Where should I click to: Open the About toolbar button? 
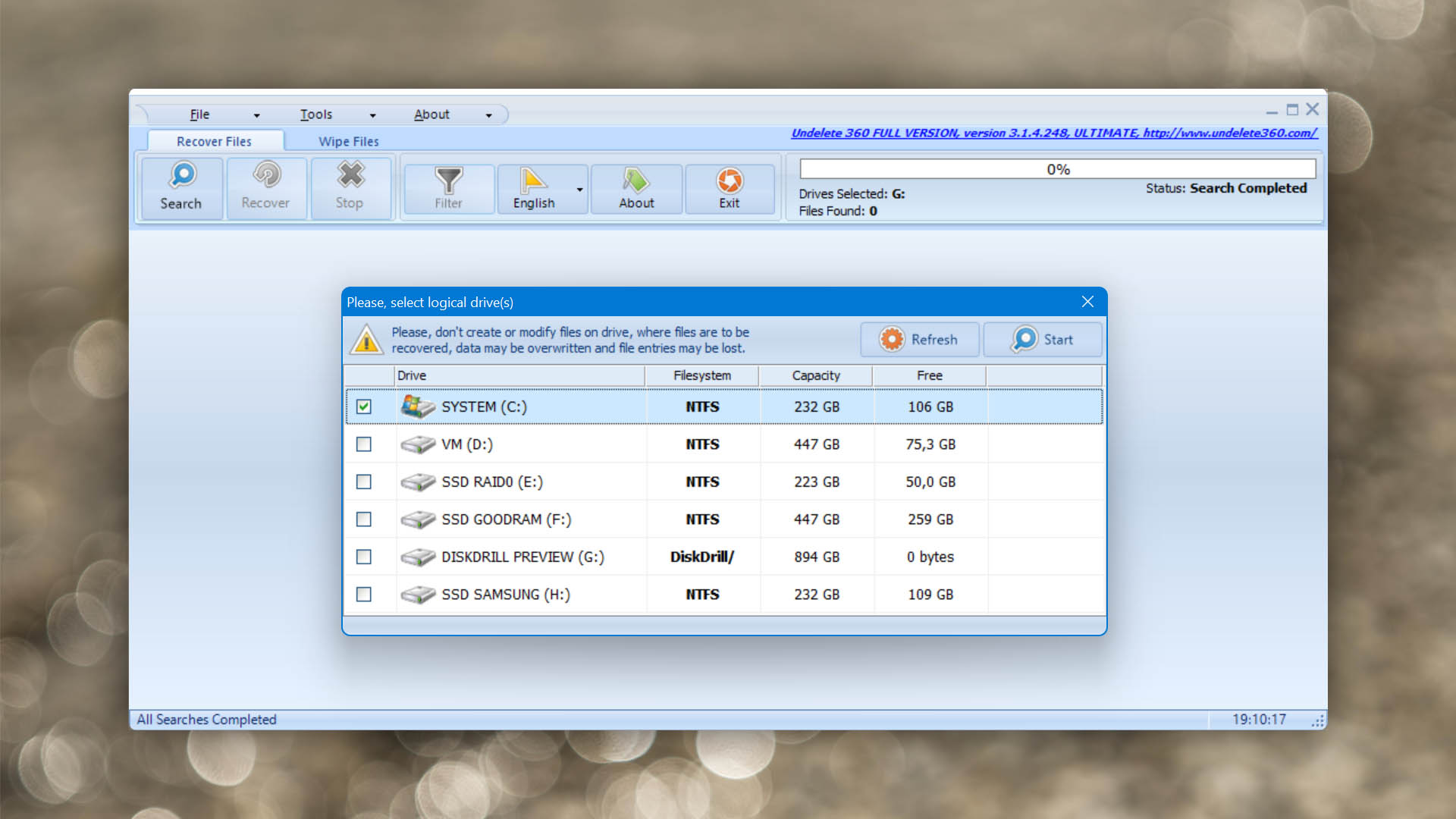[x=636, y=189]
